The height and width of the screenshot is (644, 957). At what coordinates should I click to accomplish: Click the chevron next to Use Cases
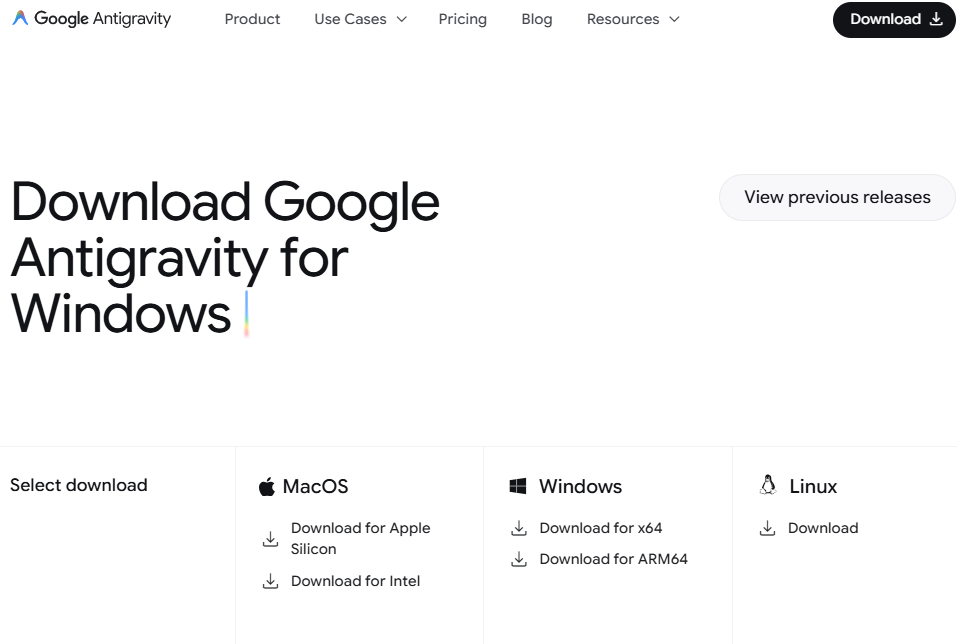[401, 20]
